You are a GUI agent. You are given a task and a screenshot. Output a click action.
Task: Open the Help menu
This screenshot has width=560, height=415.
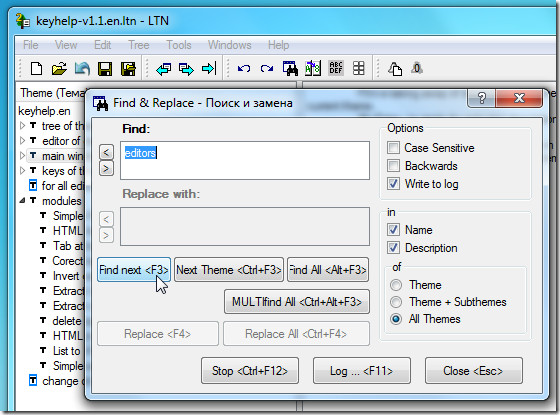click(278, 45)
